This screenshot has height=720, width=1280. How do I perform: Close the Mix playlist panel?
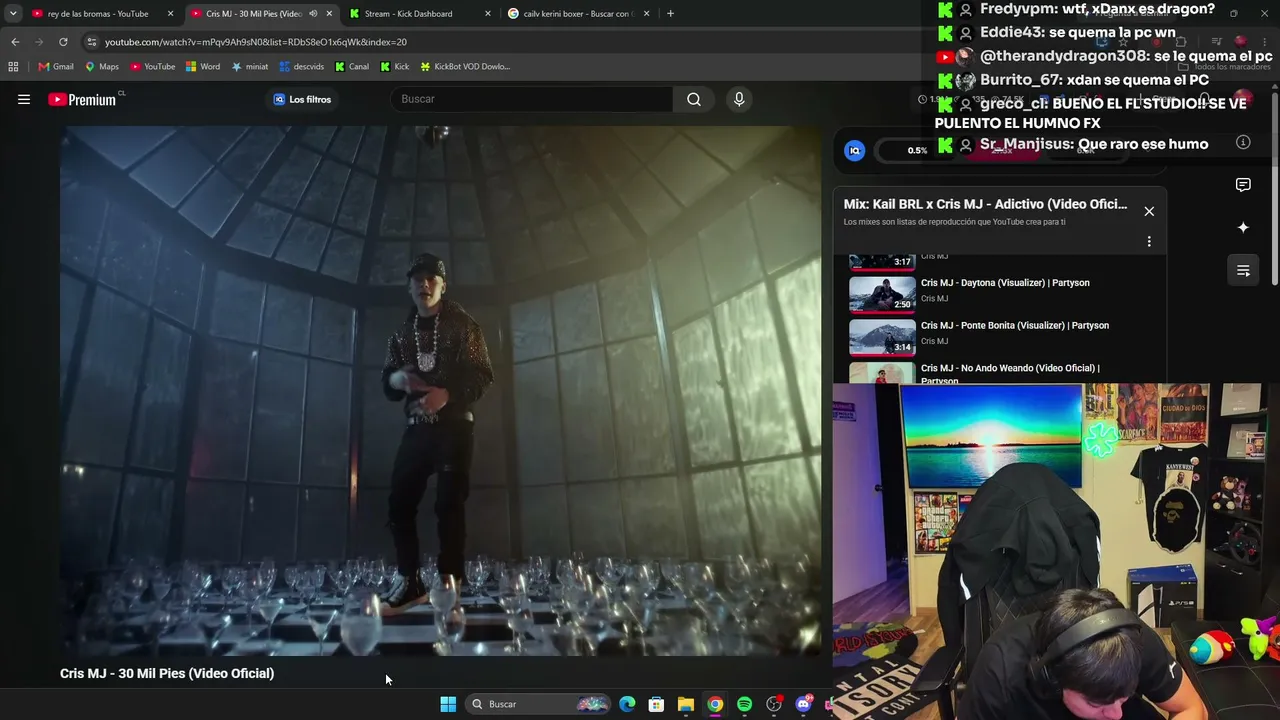(1149, 211)
